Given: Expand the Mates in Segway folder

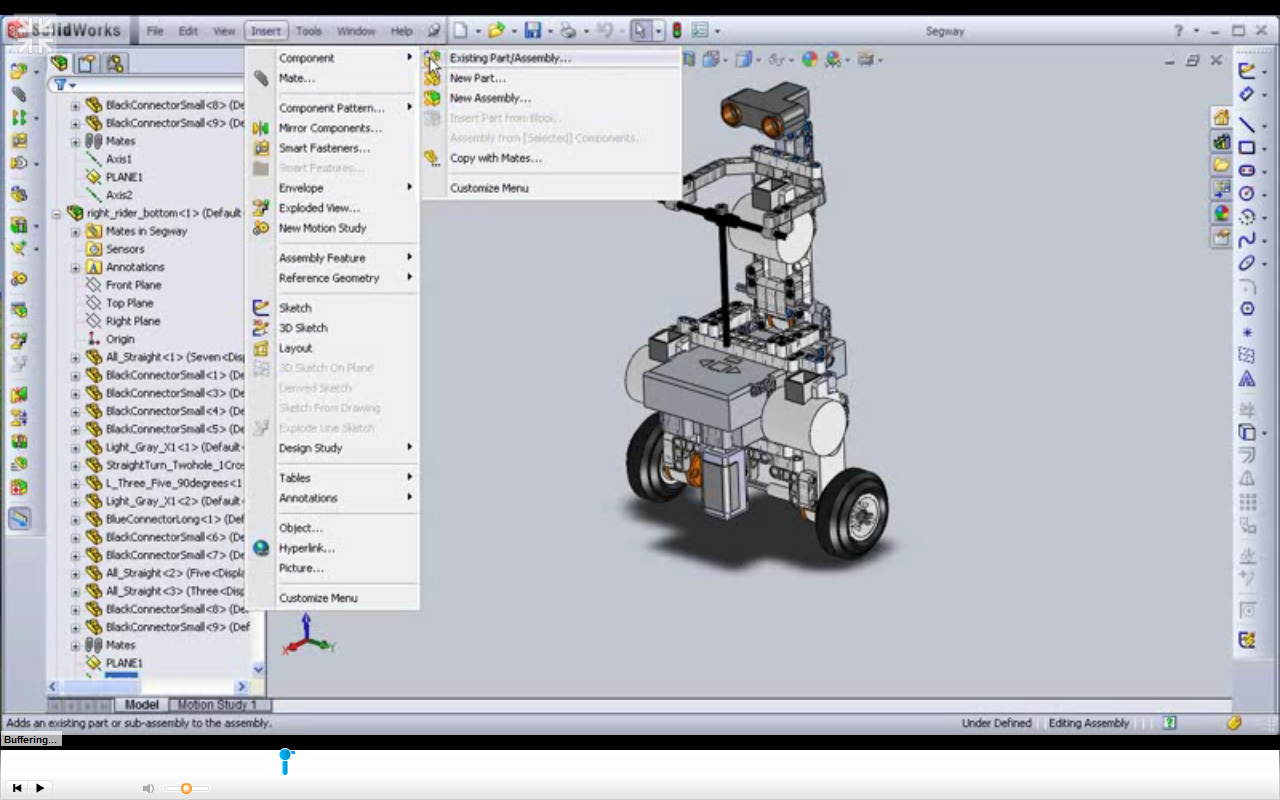Looking at the screenshot, I should coord(75,231).
